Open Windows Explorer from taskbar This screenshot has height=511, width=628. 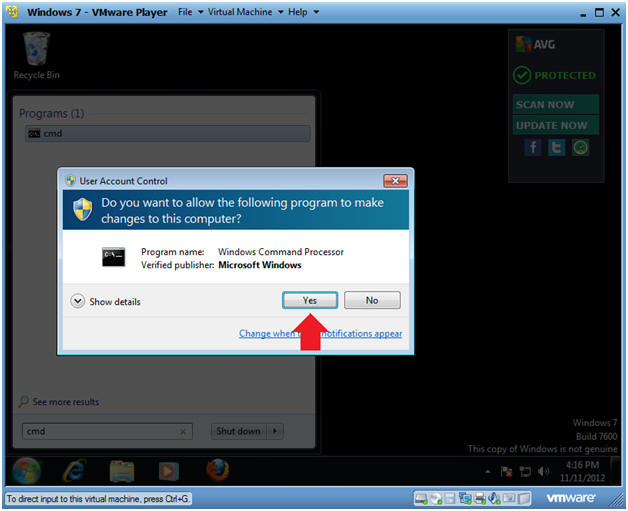pos(122,471)
